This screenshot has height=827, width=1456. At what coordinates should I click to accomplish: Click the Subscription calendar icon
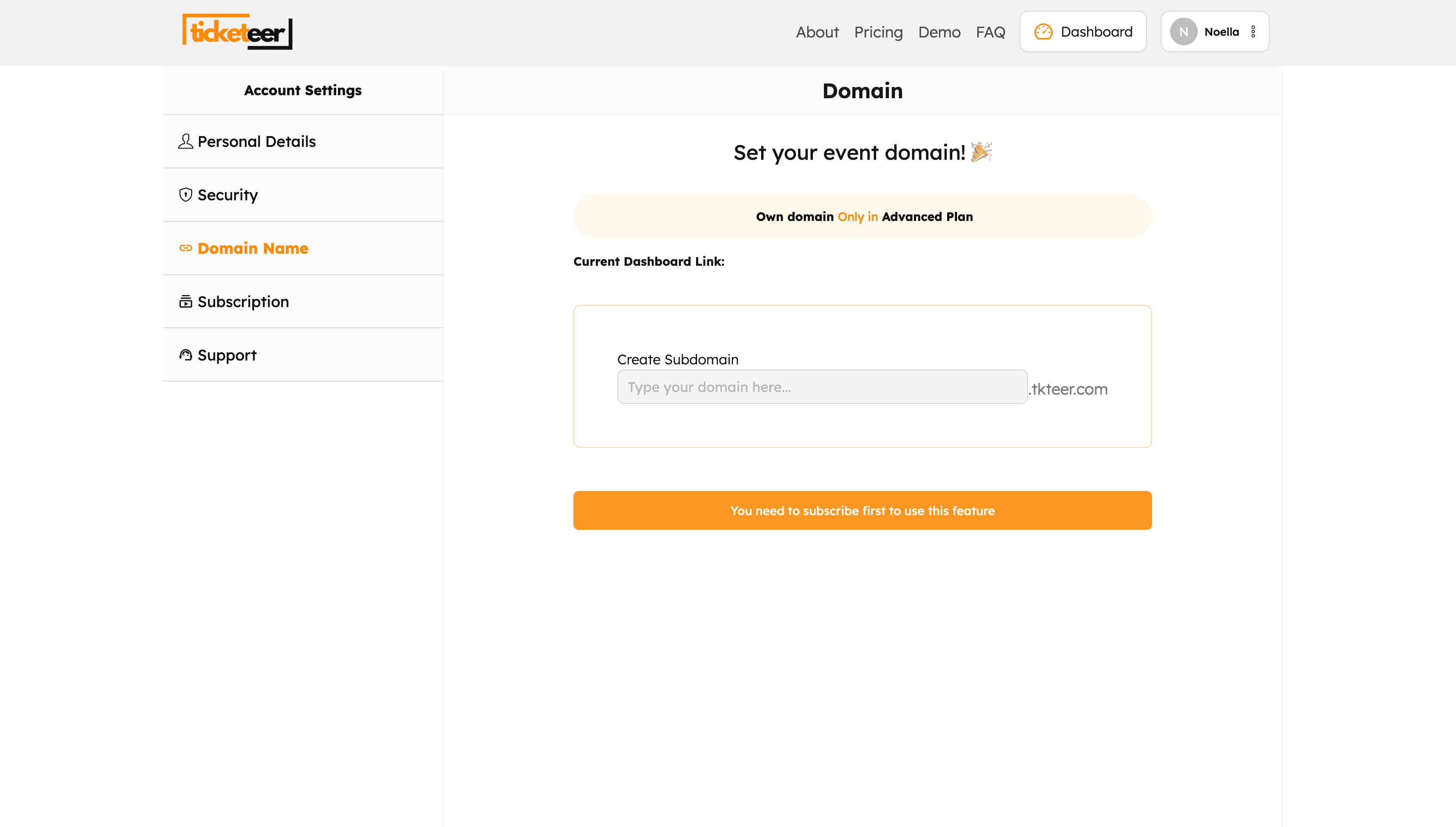185,301
